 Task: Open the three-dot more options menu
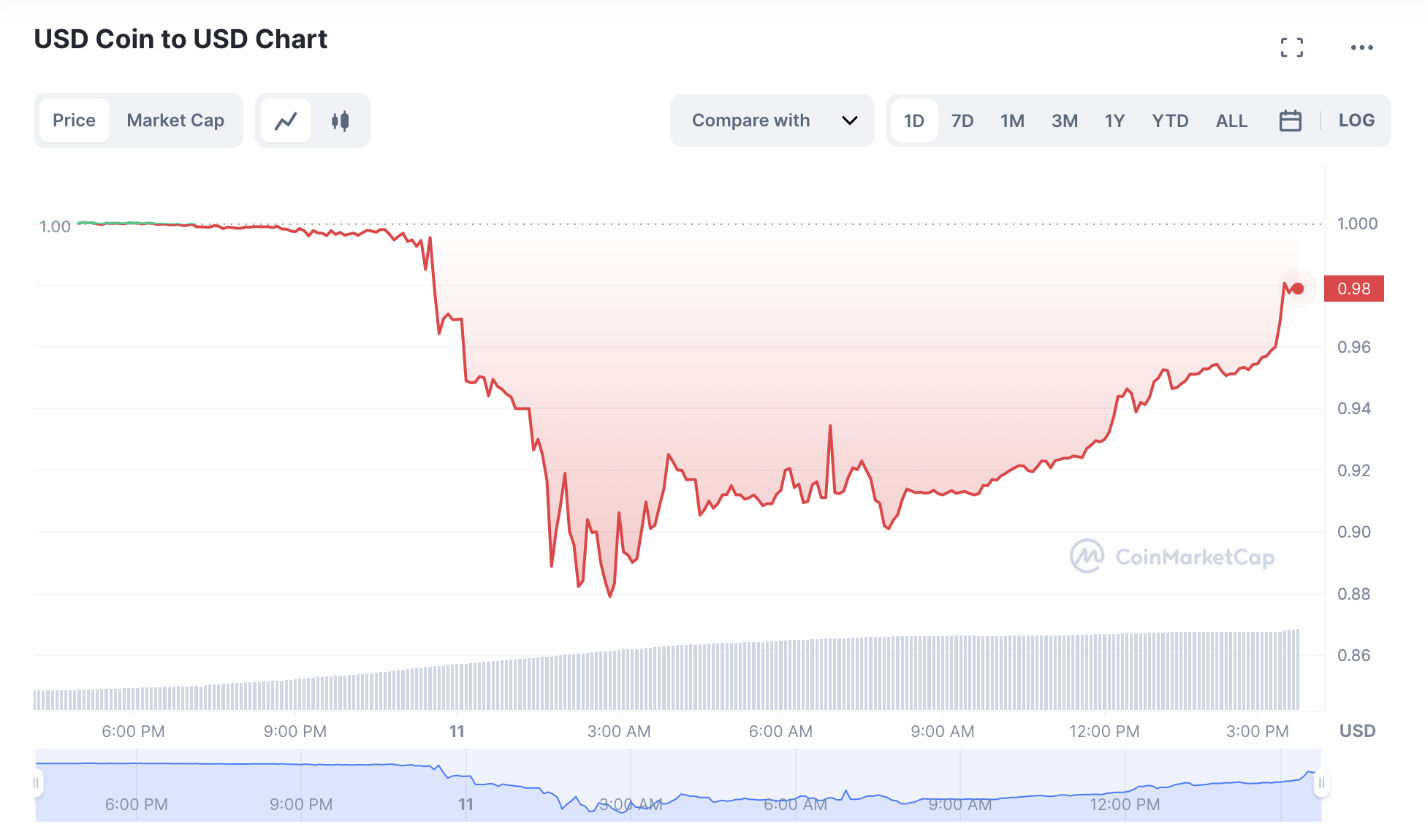tap(1361, 47)
